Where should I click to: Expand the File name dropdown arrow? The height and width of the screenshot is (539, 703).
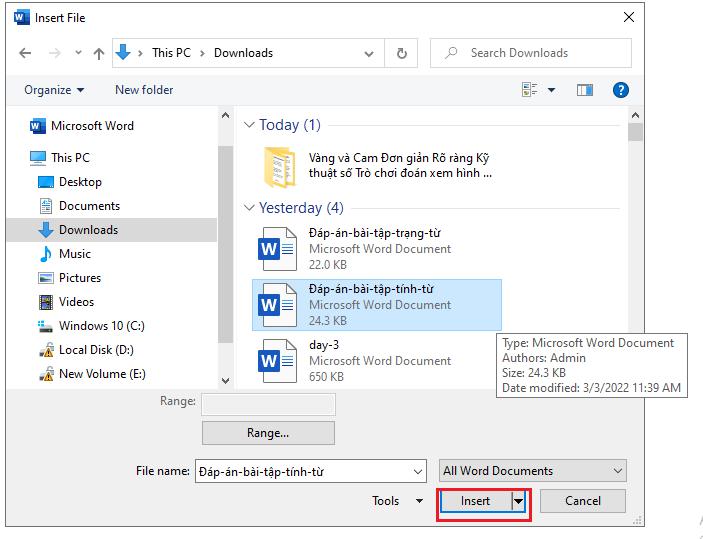[417, 472]
